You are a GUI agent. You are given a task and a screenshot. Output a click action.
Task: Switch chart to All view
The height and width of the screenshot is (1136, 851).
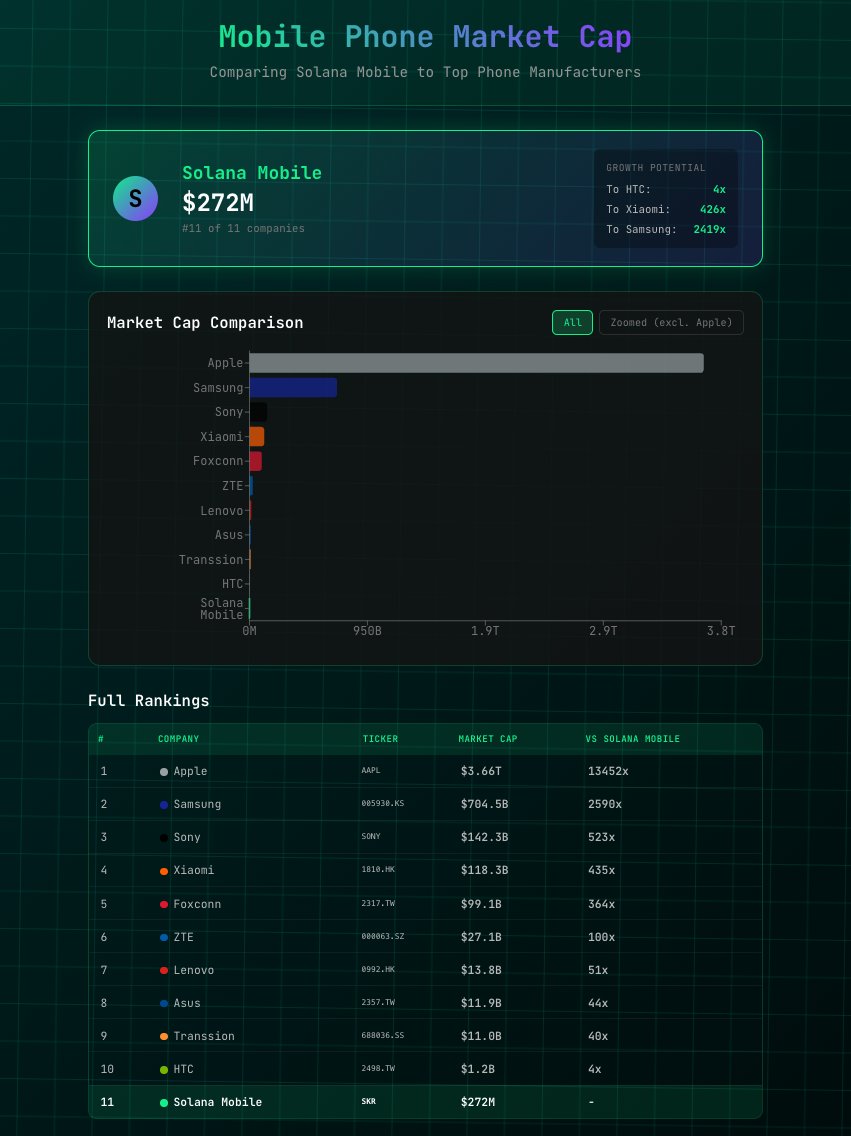click(x=572, y=322)
